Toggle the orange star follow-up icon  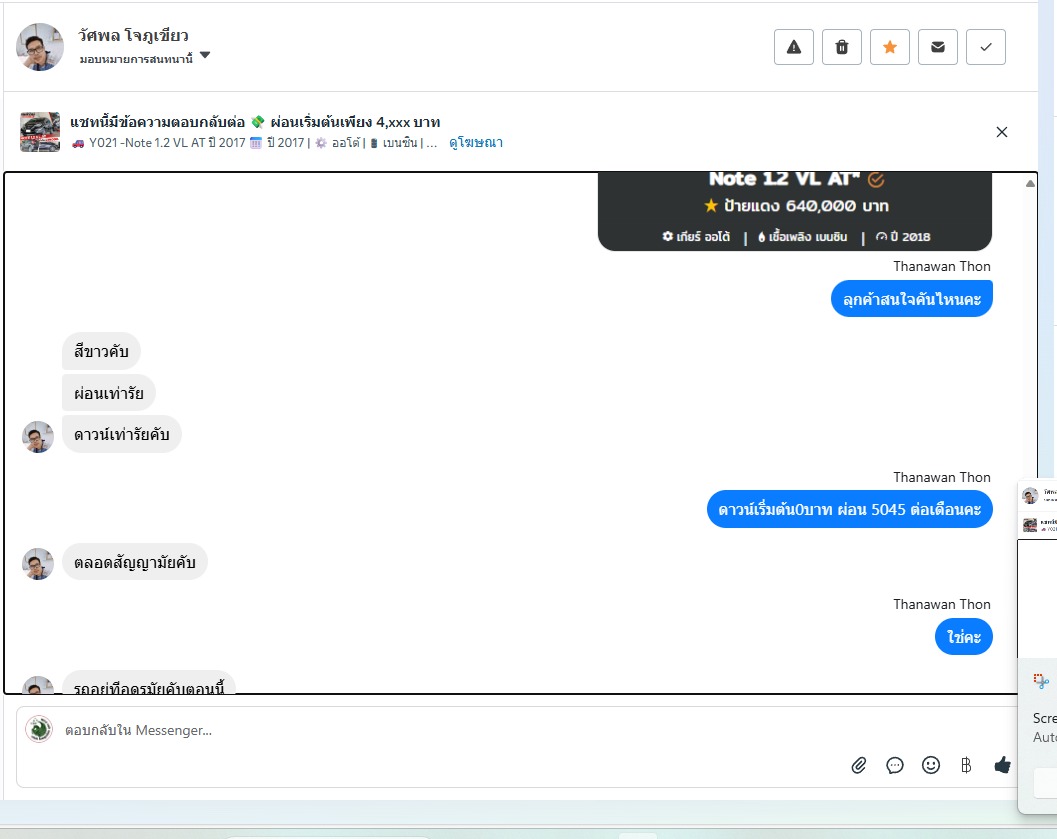(890, 47)
